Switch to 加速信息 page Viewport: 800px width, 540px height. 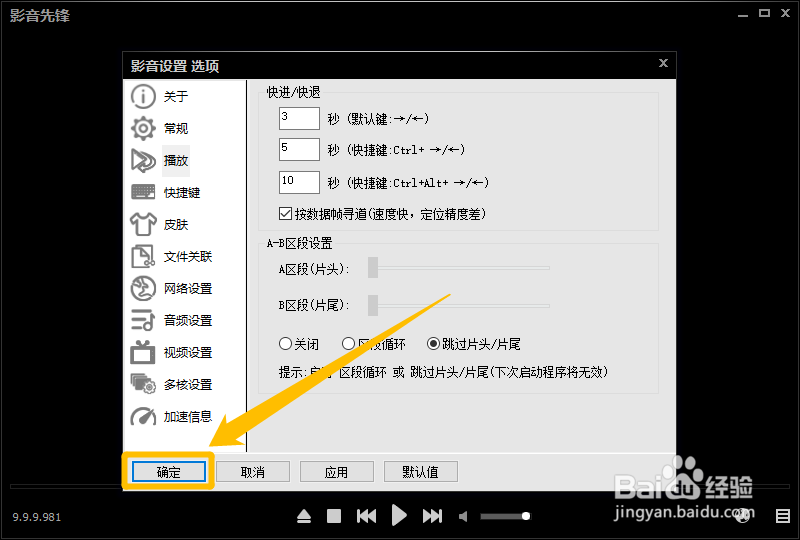[188, 416]
